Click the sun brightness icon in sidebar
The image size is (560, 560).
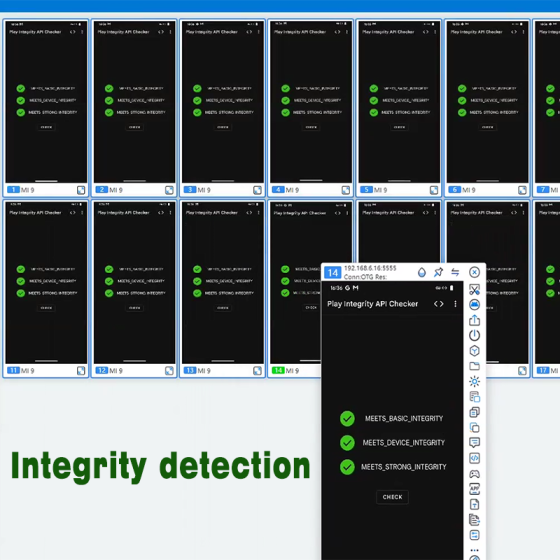click(x=474, y=381)
